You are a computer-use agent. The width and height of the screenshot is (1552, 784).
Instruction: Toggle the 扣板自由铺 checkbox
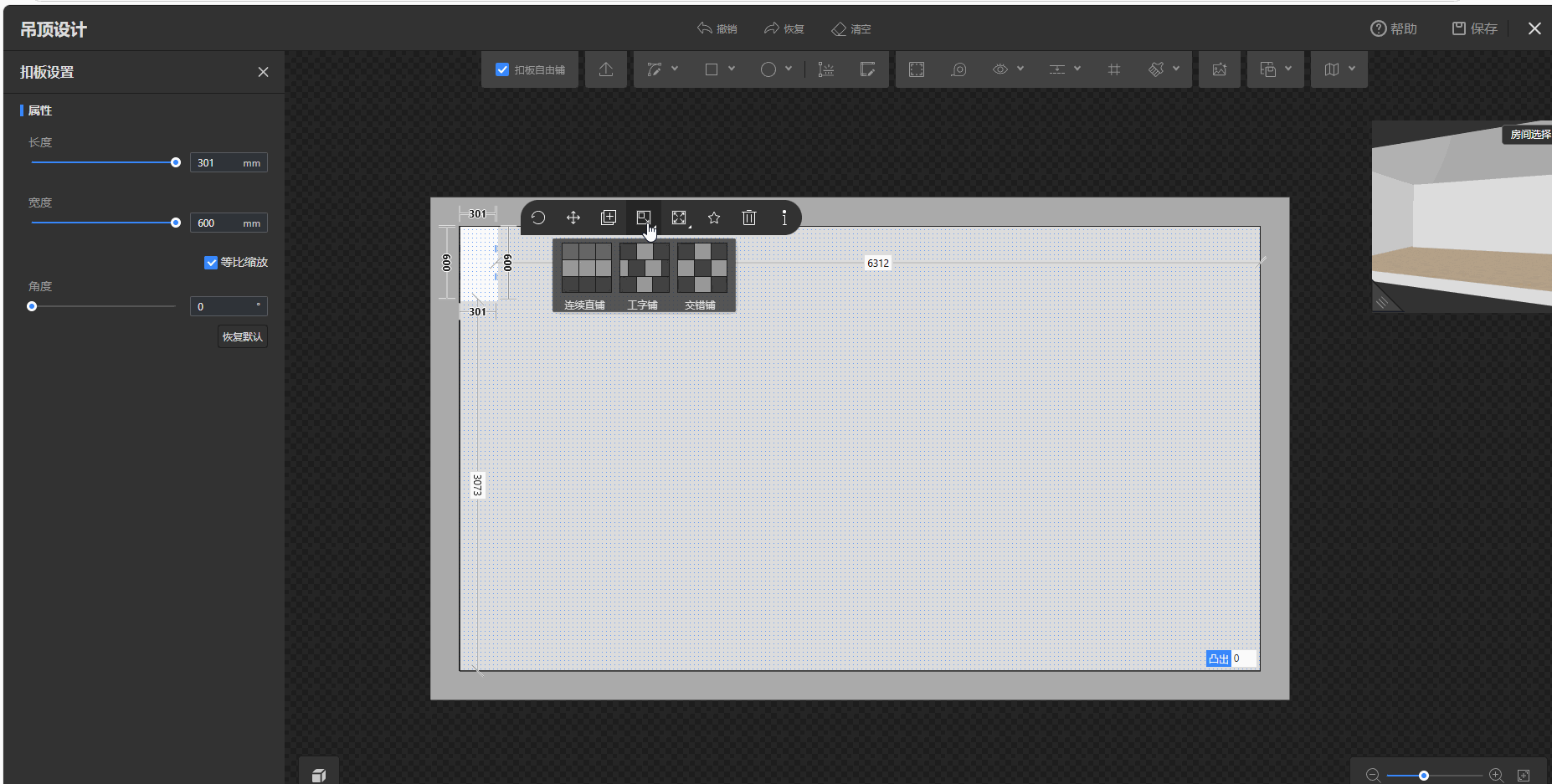502,69
